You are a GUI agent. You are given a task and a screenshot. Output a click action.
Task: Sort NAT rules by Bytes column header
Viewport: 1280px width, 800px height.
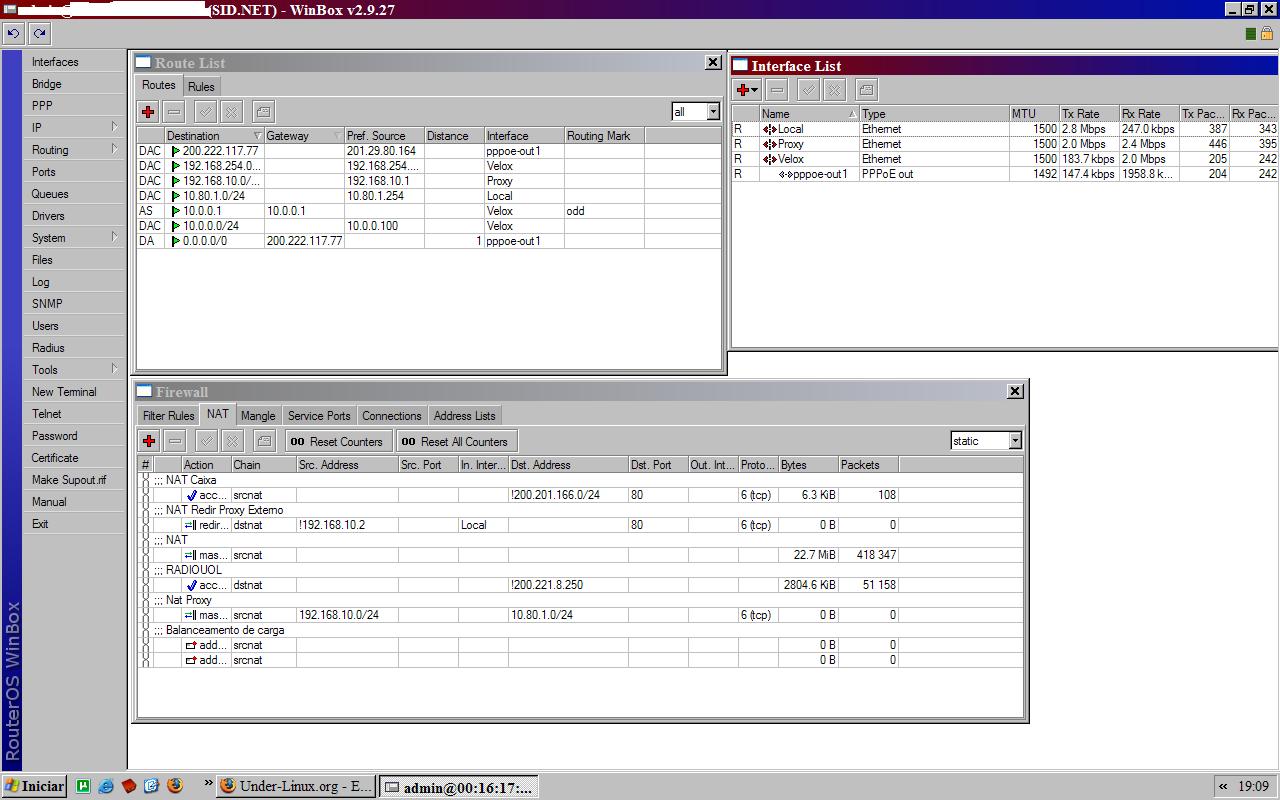(x=808, y=465)
